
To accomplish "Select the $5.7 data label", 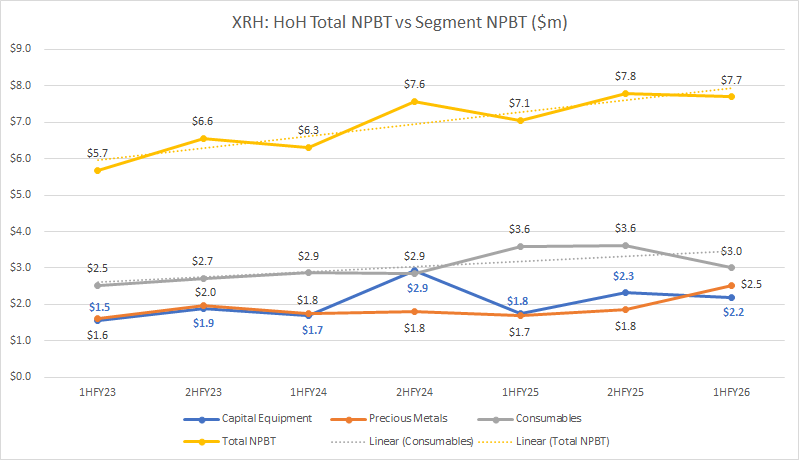I will click(98, 154).
